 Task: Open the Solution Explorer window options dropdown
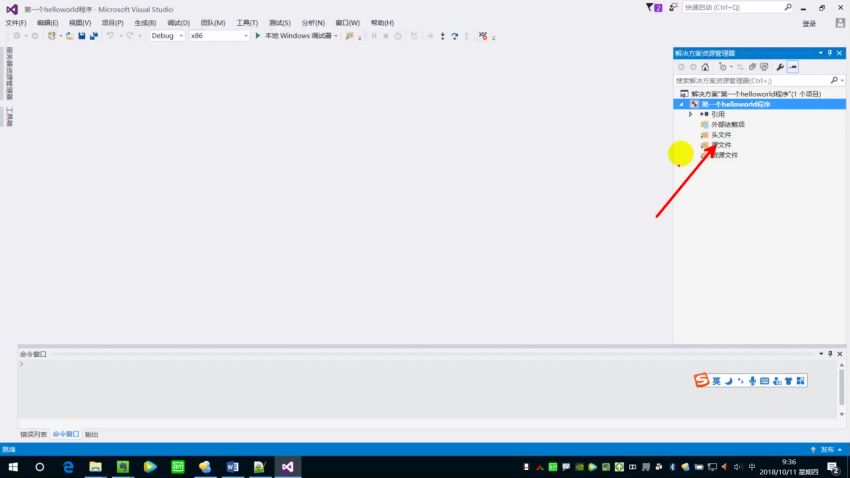[x=821, y=53]
